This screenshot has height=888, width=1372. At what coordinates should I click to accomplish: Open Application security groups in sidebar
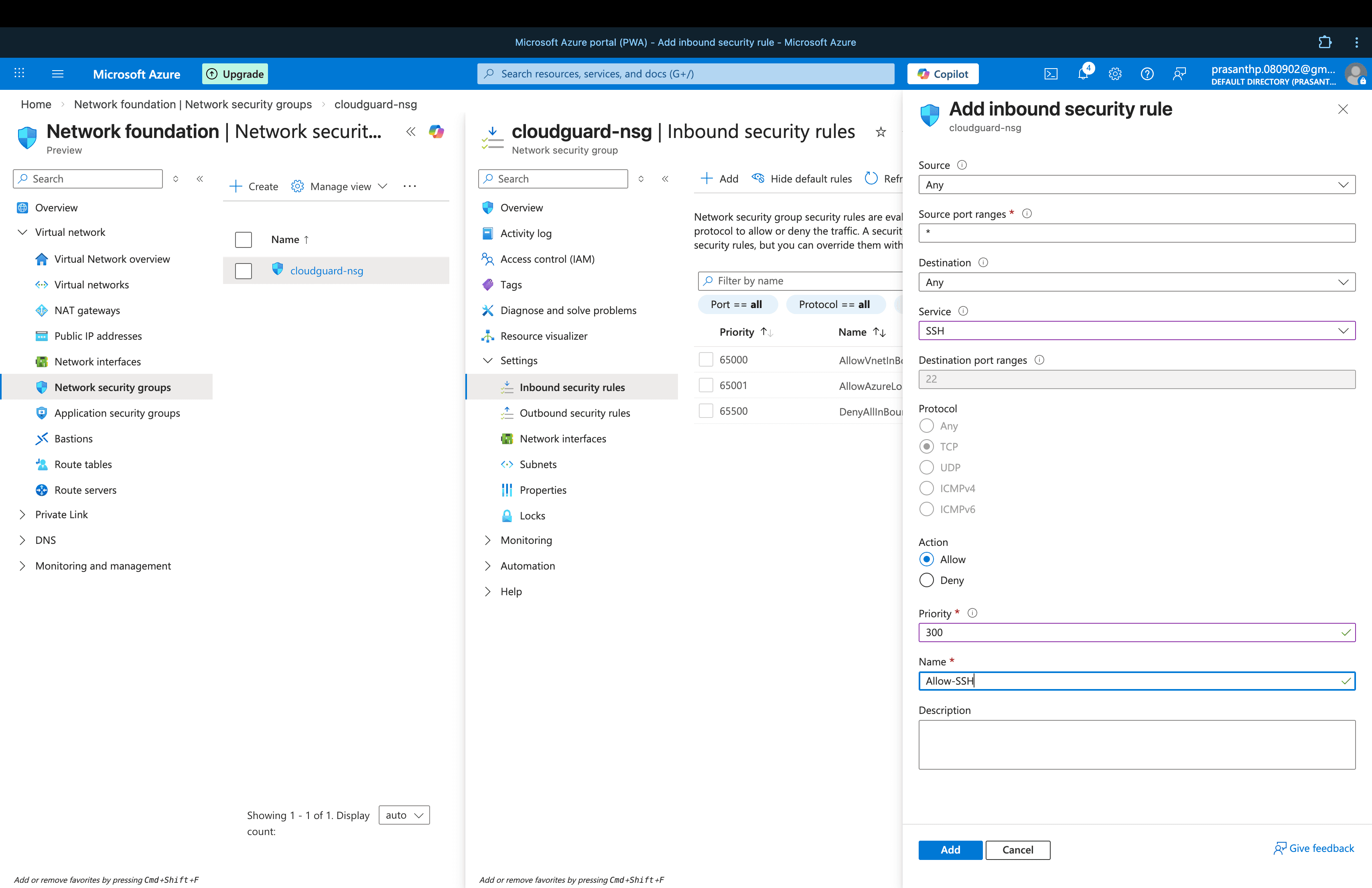point(117,413)
